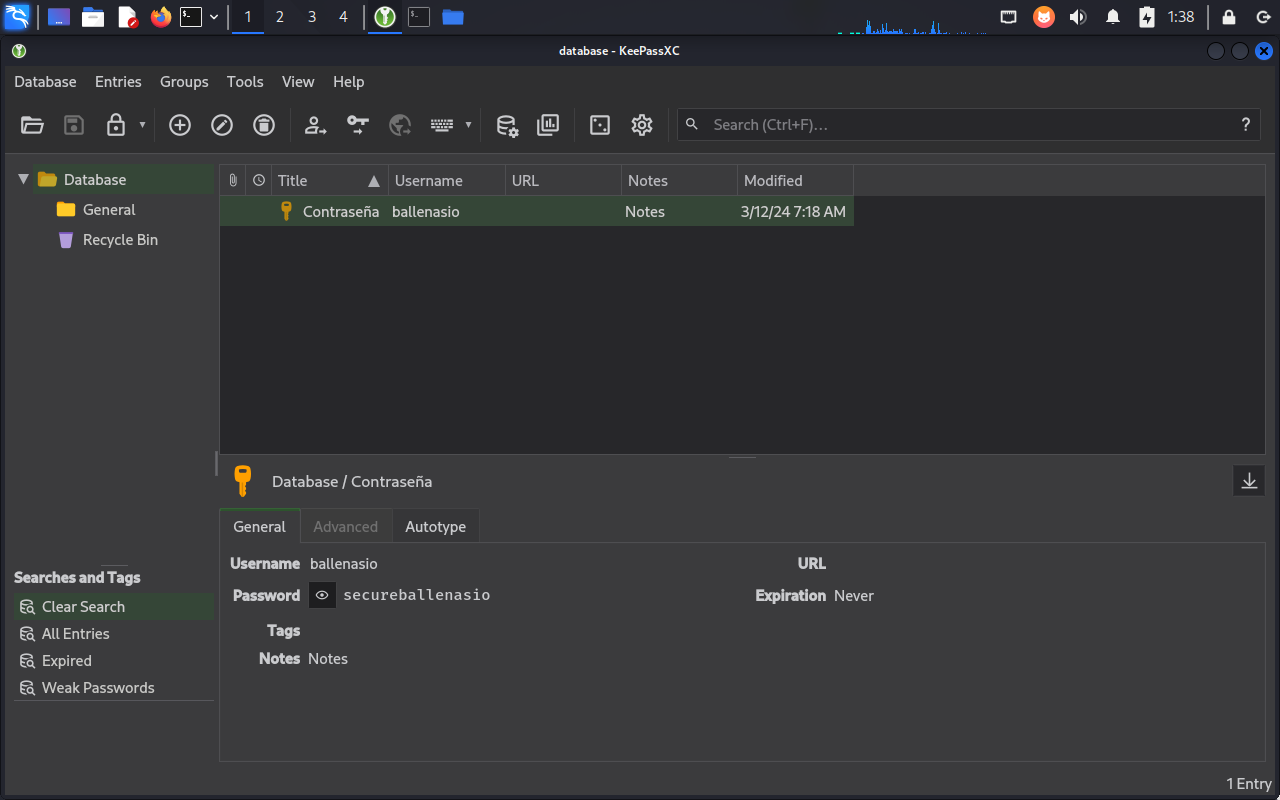Click the ballenasio username cell in list
This screenshot has width=1280, height=800.
(x=426, y=212)
